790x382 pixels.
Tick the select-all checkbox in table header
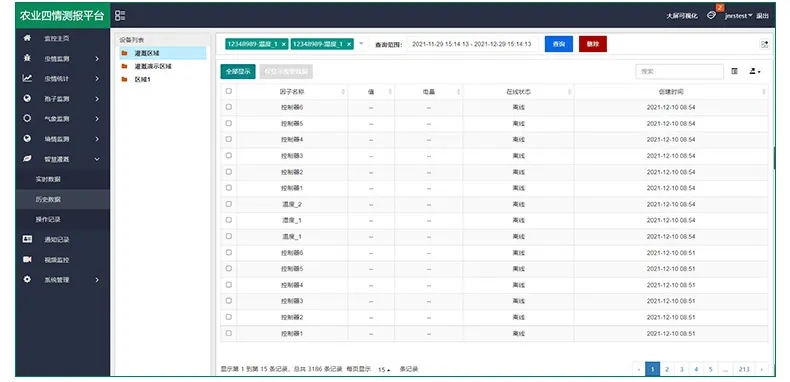pos(229,91)
